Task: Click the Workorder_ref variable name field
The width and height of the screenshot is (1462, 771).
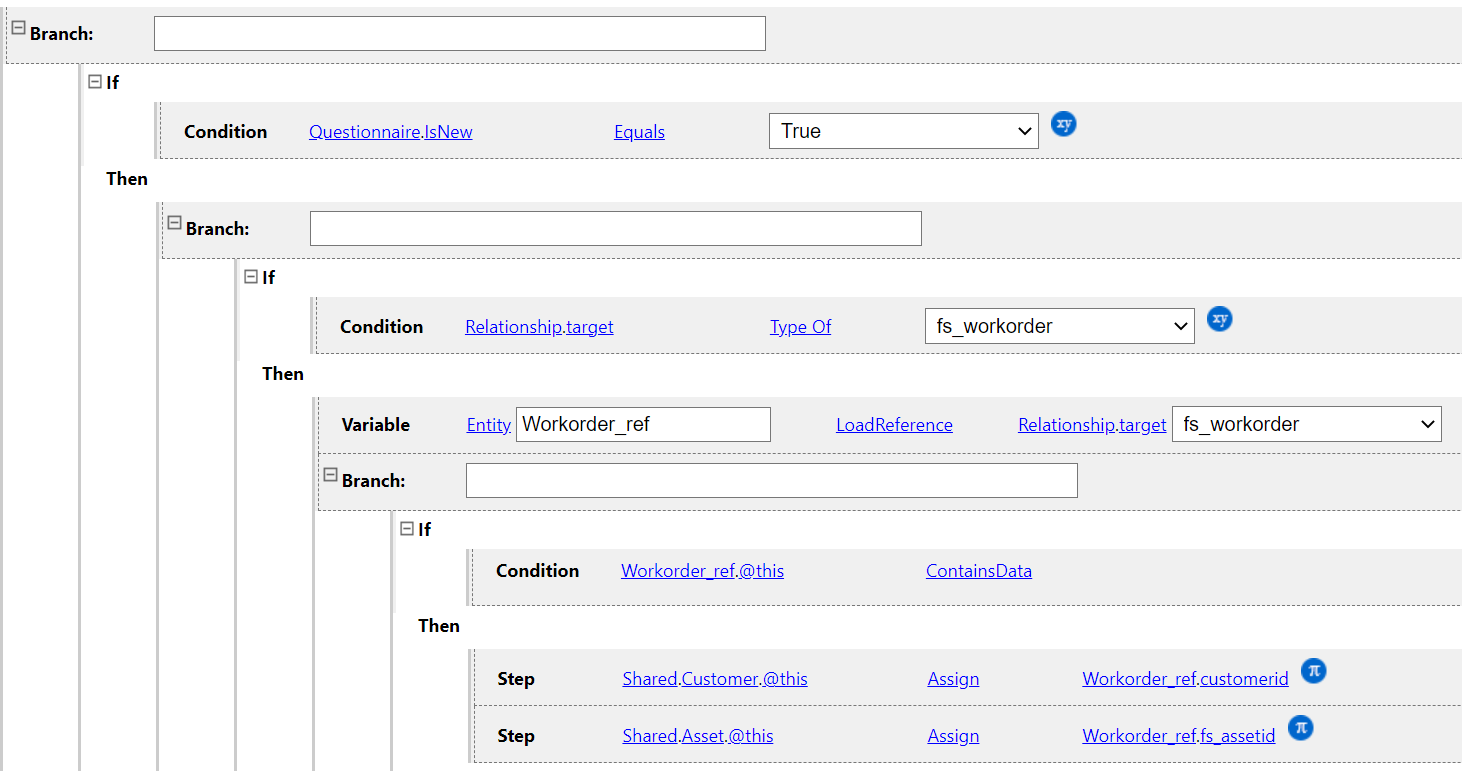Action: [643, 424]
